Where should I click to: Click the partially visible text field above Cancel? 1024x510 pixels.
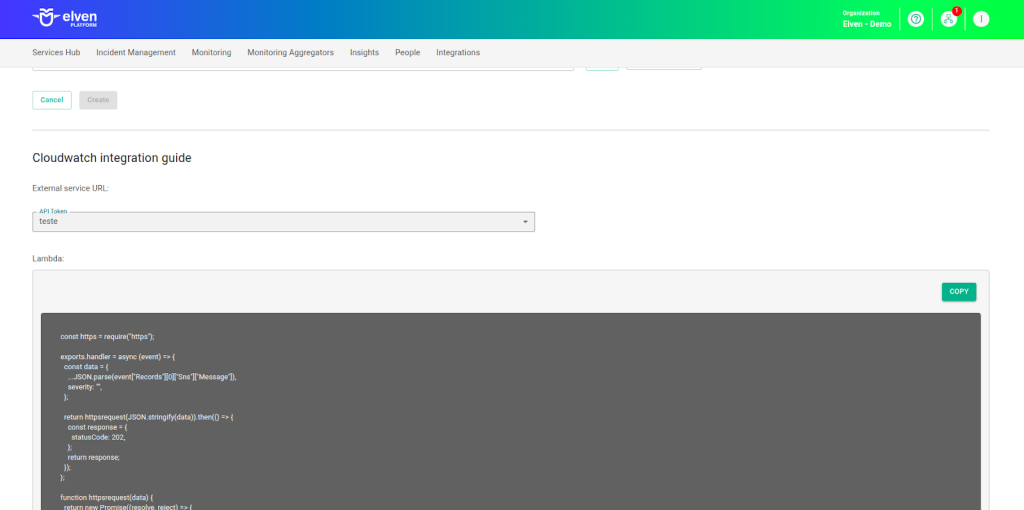pyautogui.click(x=300, y=66)
